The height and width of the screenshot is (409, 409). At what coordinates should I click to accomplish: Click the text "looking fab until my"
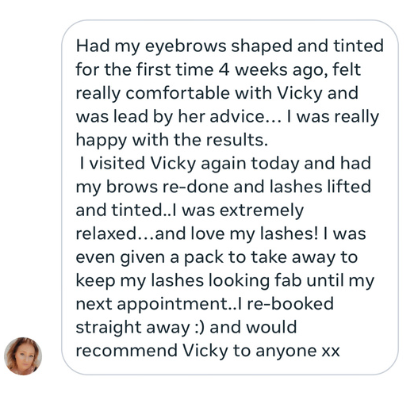291,281
